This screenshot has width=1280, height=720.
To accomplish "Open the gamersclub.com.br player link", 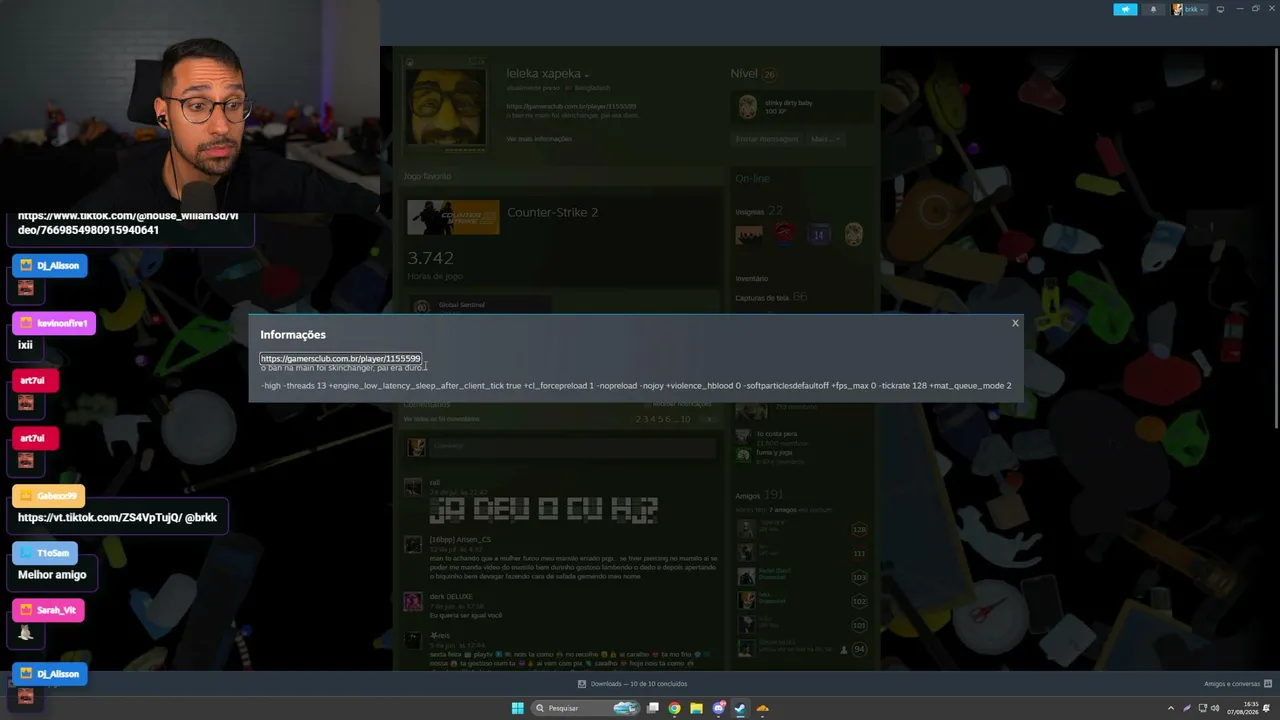I will point(341,358).
